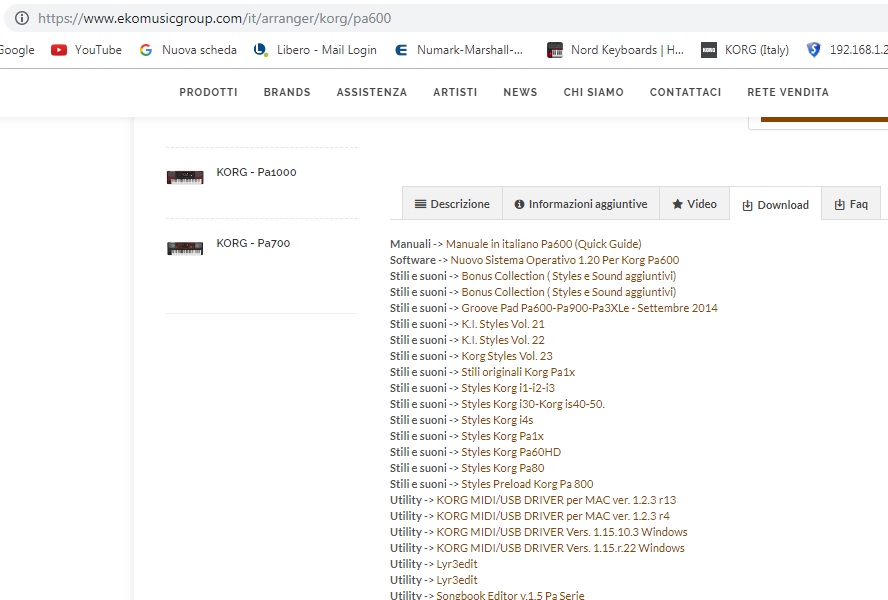Download Styles Korg i4s

(497, 420)
